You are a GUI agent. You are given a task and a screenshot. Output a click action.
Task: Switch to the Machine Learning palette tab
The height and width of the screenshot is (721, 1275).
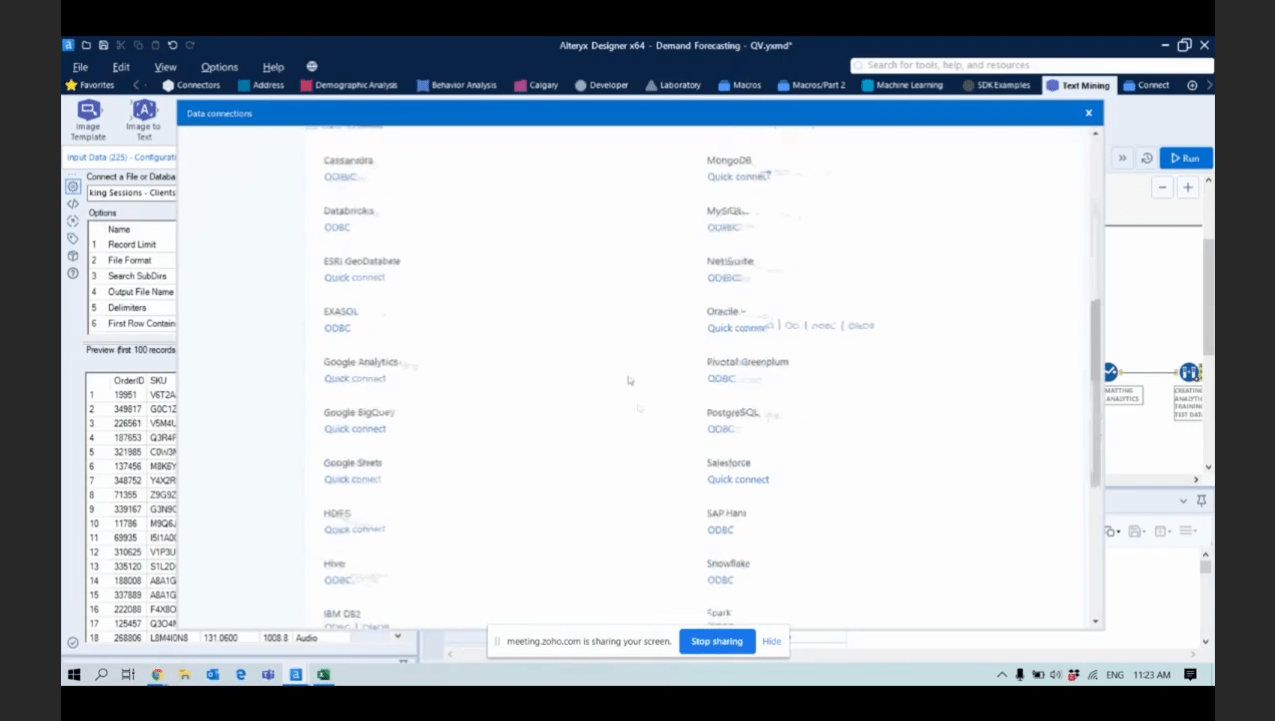(901, 85)
